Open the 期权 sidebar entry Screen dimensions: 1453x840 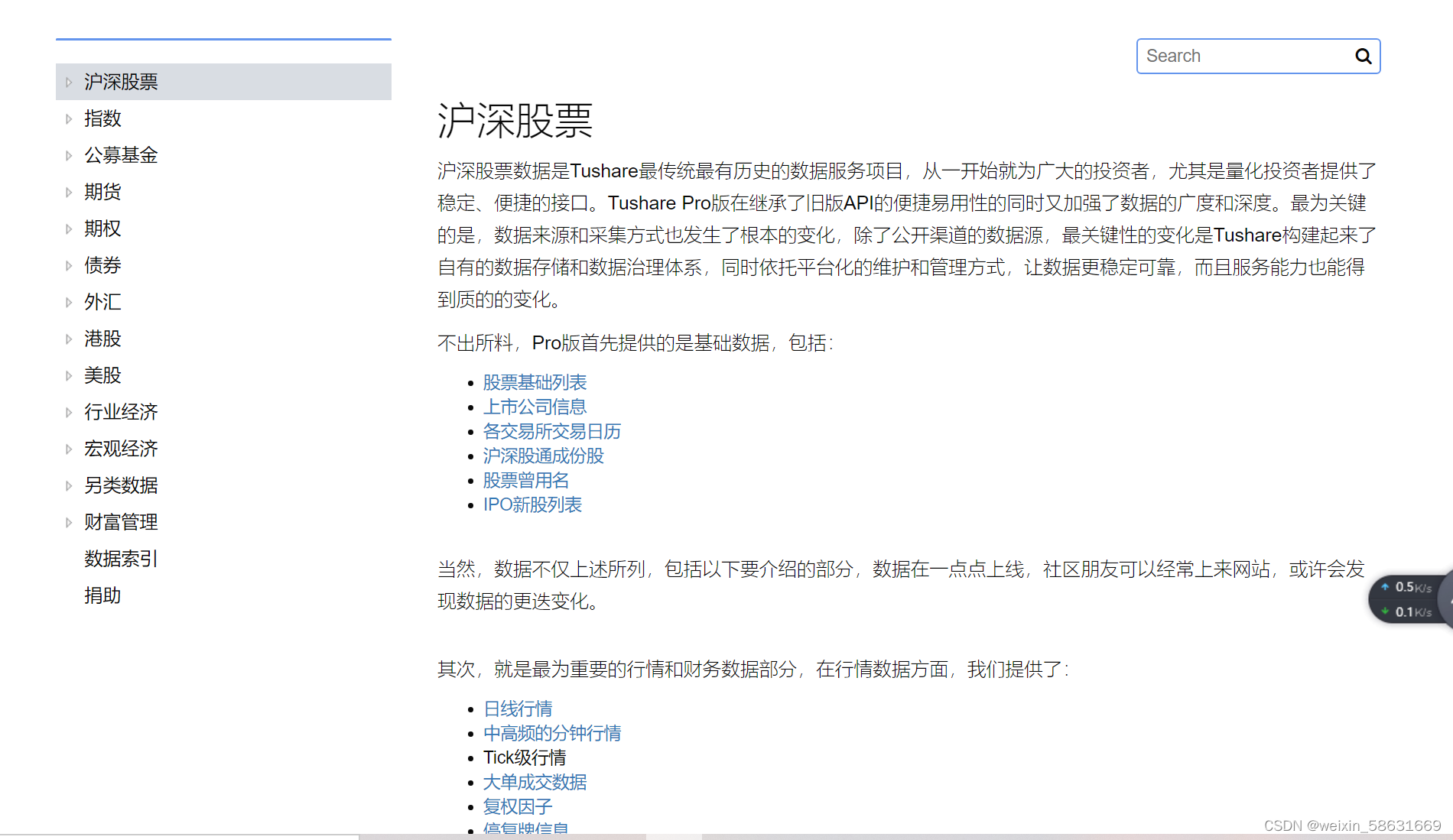coord(102,229)
